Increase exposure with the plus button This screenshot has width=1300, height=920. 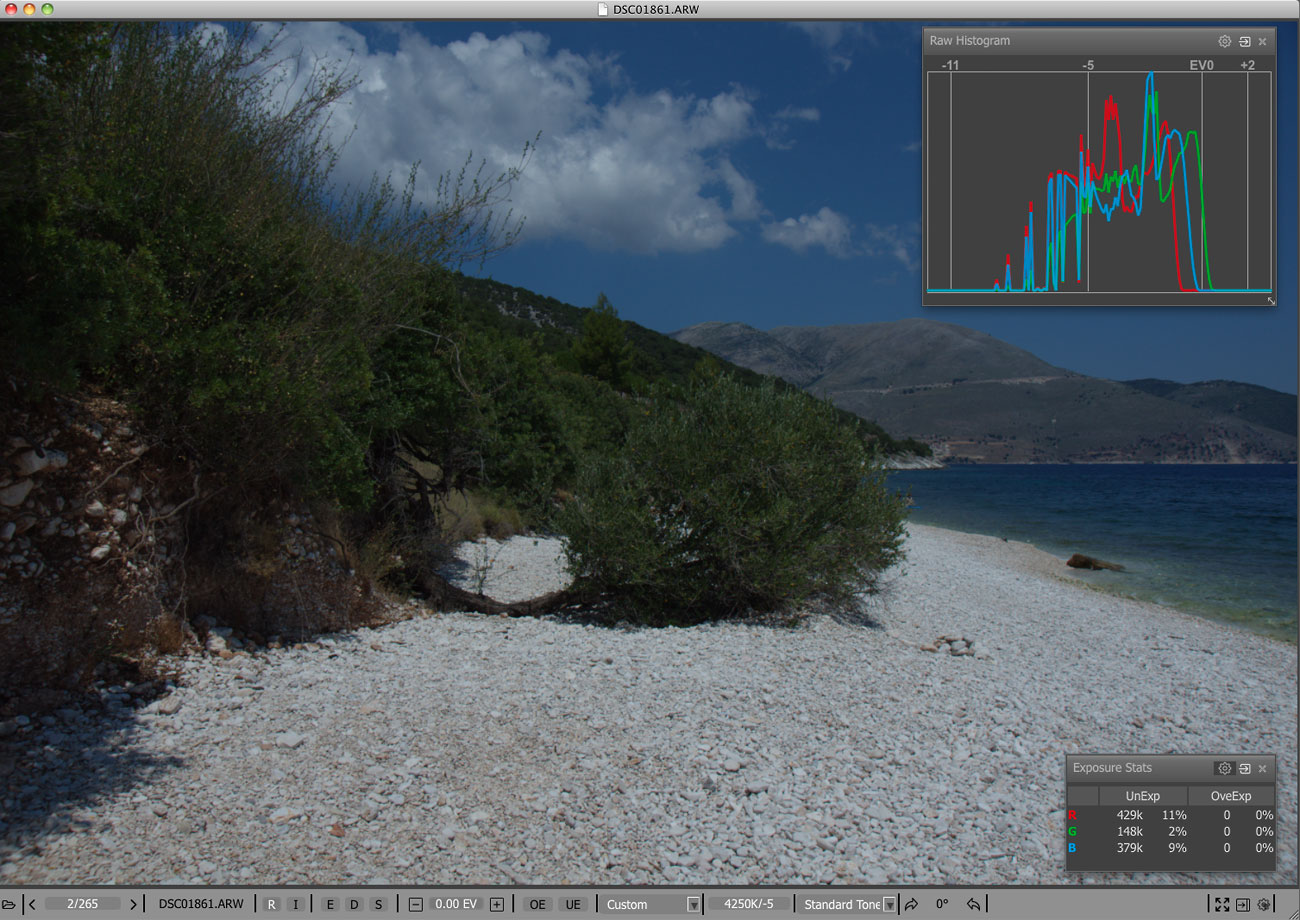coord(497,904)
